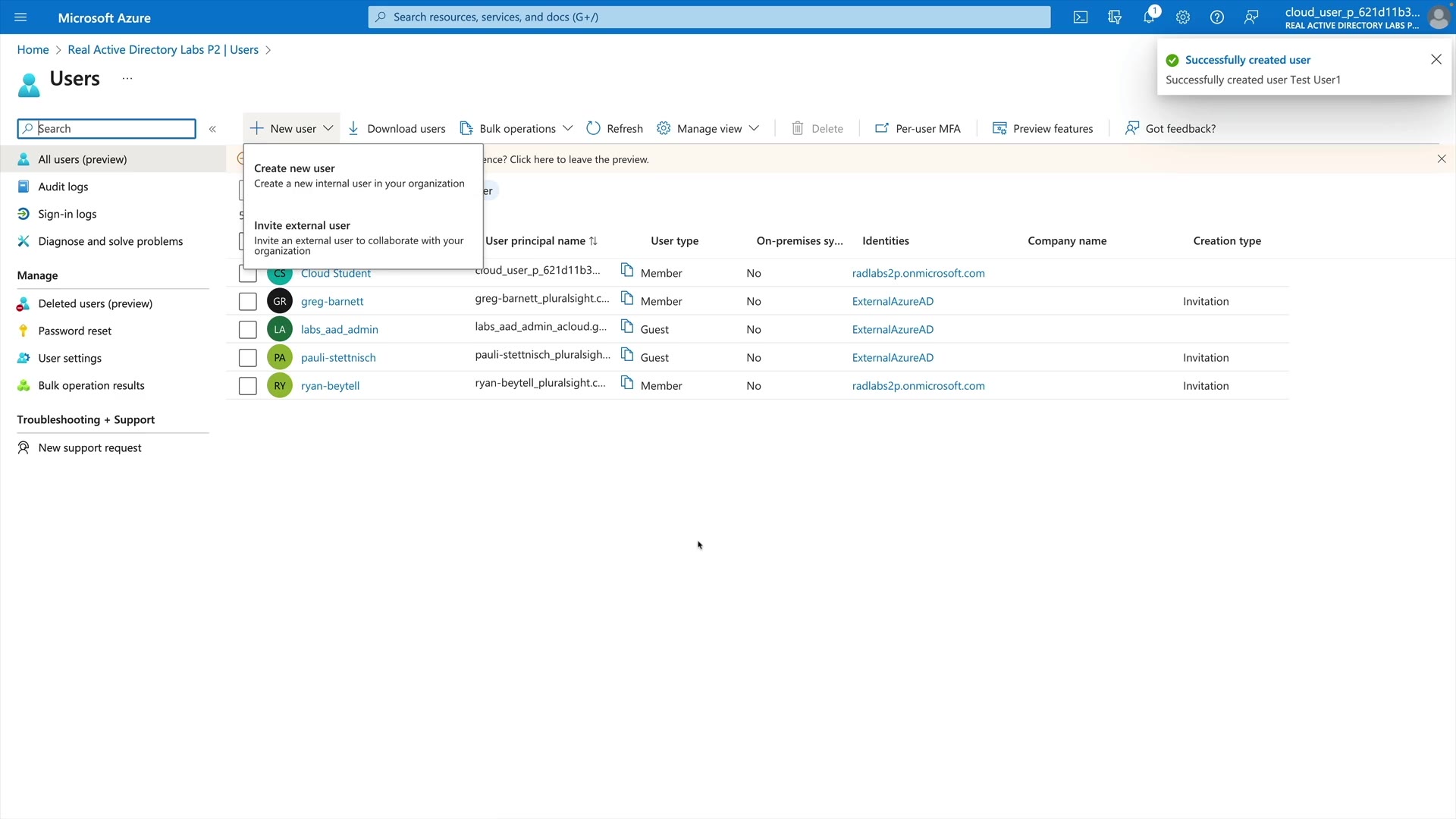Viewport: 1456px width, 819px height.
Task: Click the users Search input field
Action: click(x=114, y=128)
